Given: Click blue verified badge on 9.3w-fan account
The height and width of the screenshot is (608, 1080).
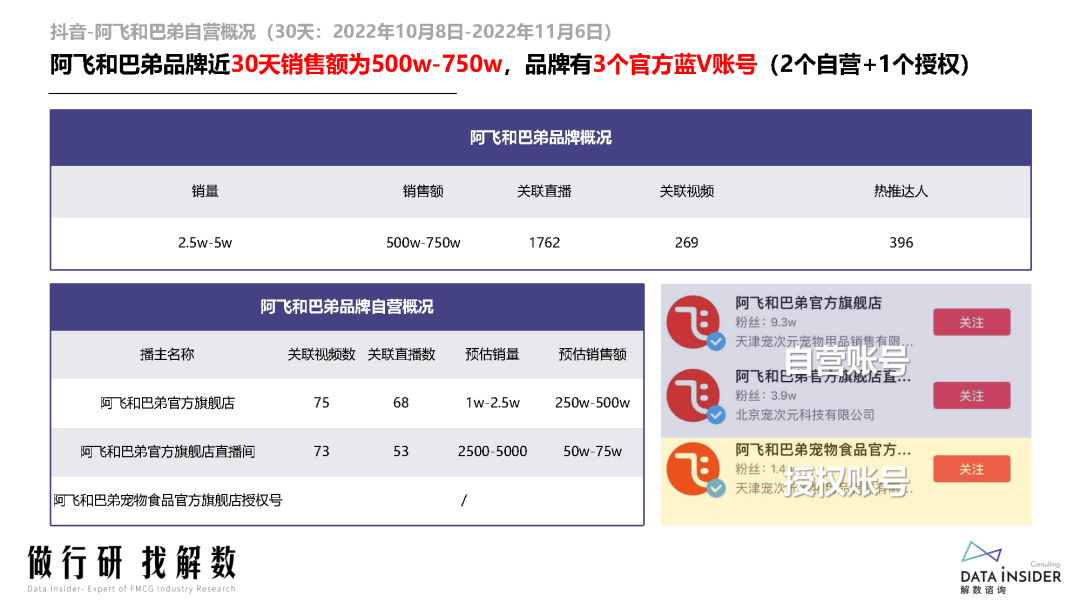Looking at the screenshot, I should pyautogui.click(x=716, y=341).
